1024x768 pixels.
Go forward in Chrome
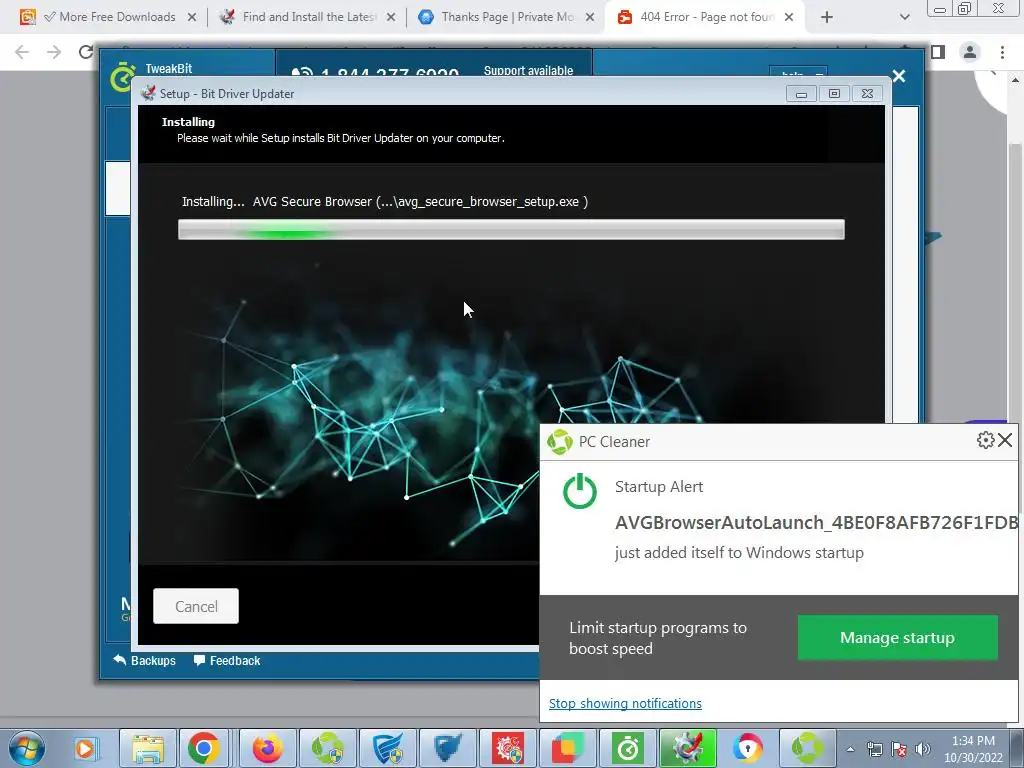54,52
